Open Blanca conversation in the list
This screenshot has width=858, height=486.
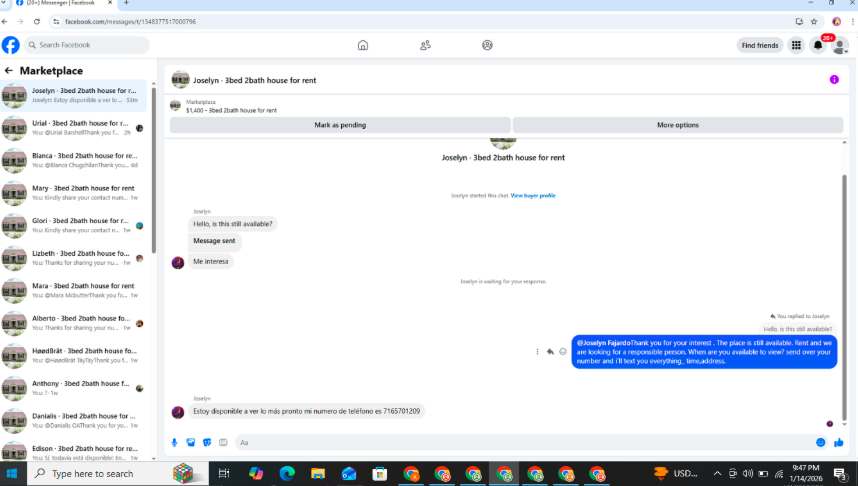[74, 160]
